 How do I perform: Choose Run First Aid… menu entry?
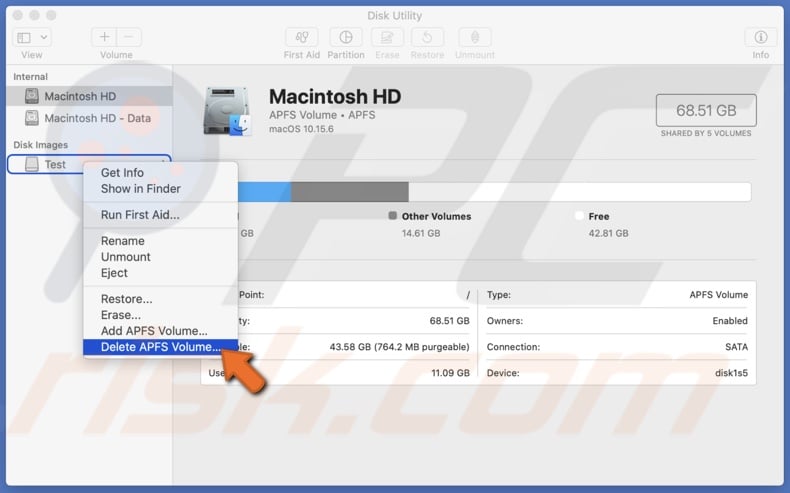(x=160, y=215)
